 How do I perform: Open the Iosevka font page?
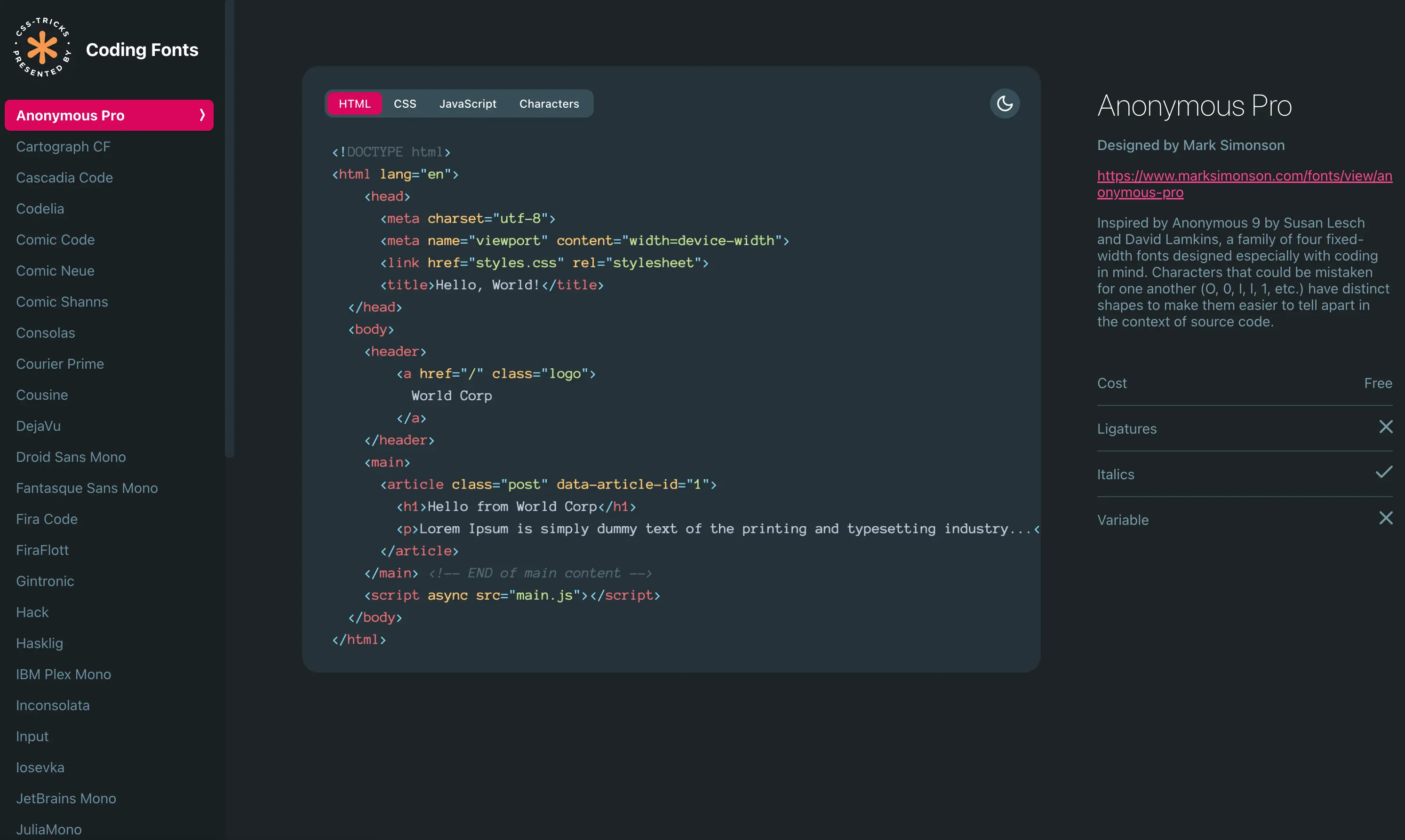[x=40, y=768]
